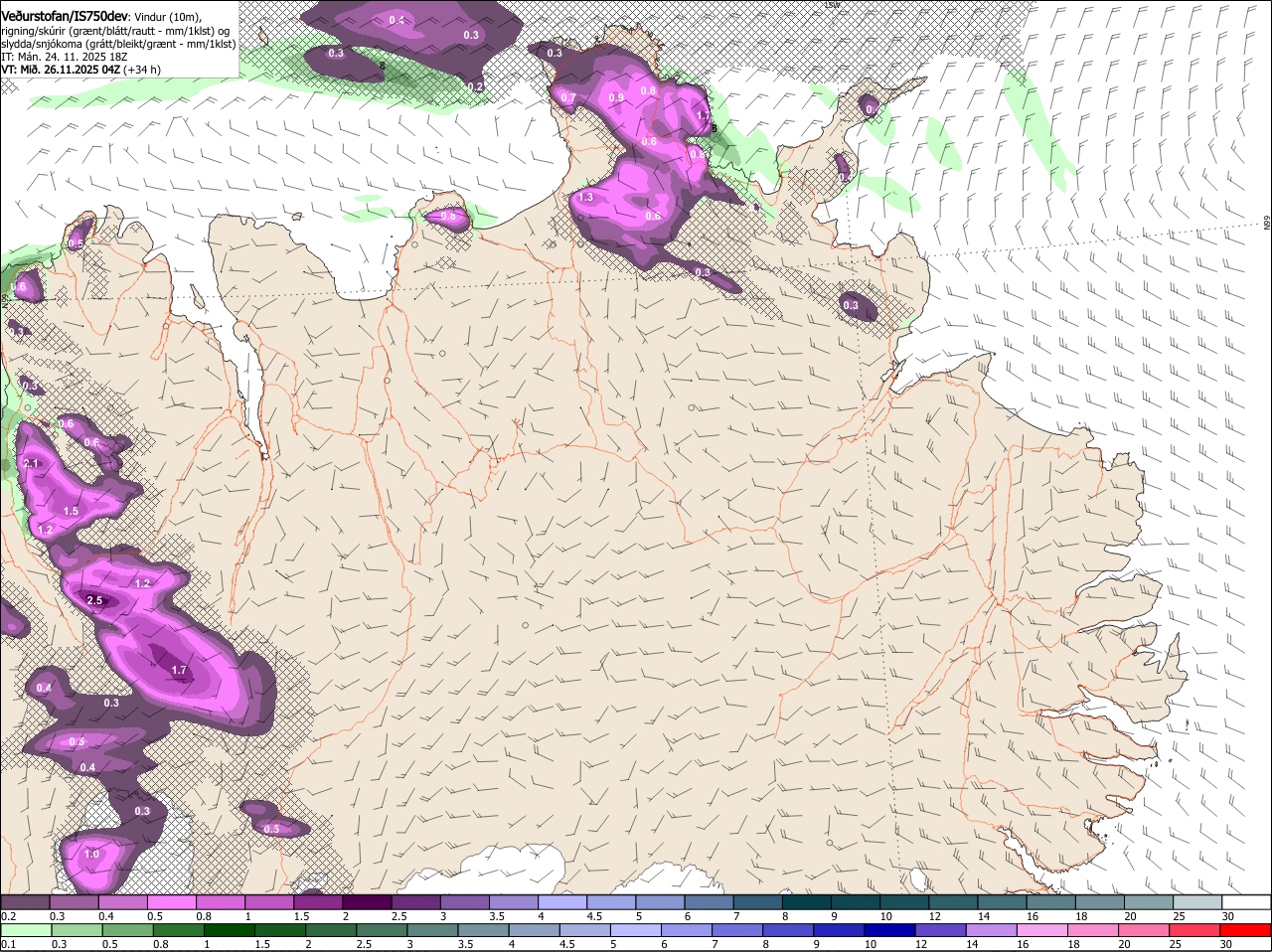1272x952 pixels.
Task: Click the 2.5 snowfall value on the map
Action: coord(95,600)
